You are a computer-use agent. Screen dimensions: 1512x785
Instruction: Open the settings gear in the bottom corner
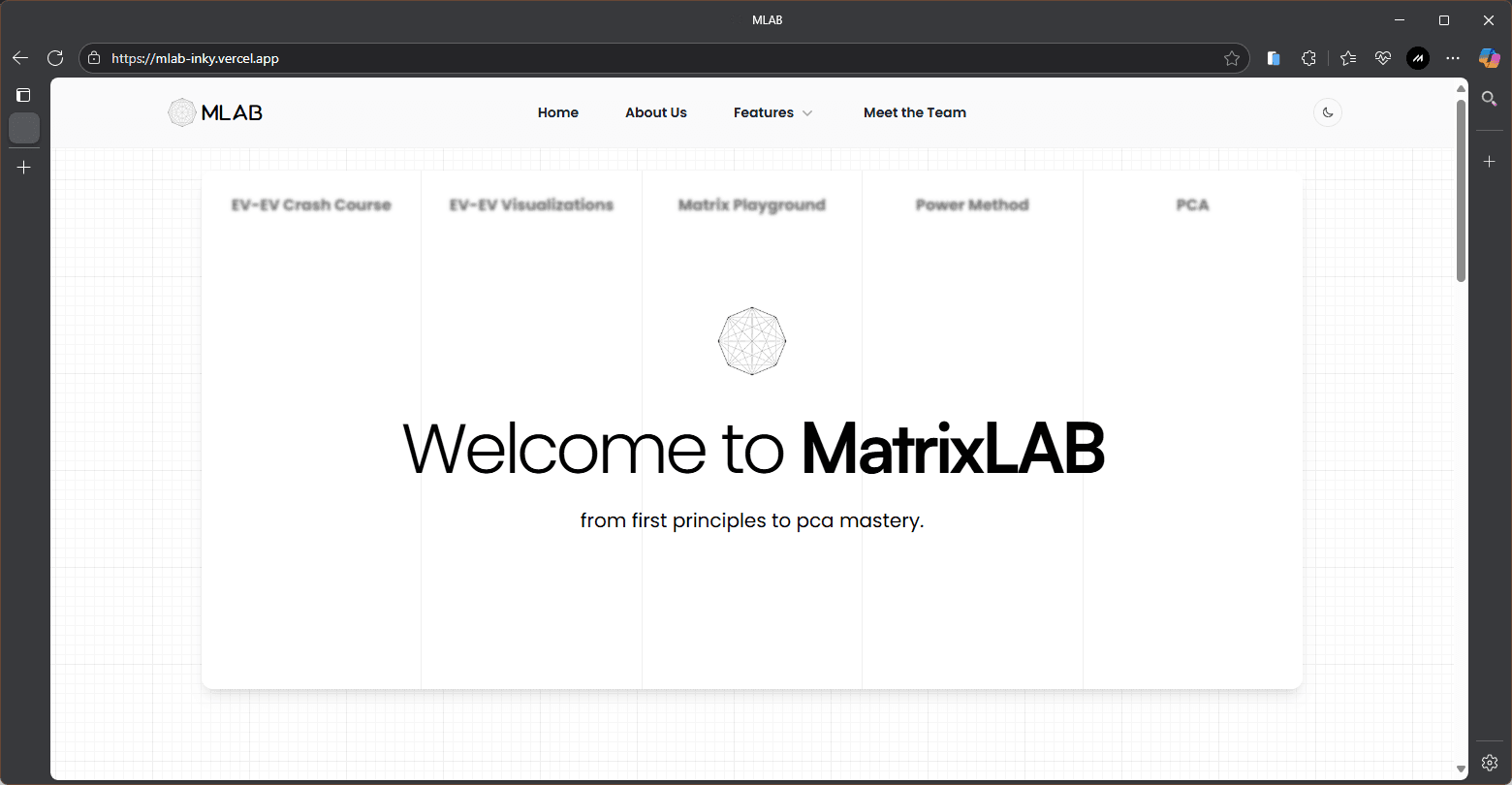pyautogui.click(x=1490, y=763)
